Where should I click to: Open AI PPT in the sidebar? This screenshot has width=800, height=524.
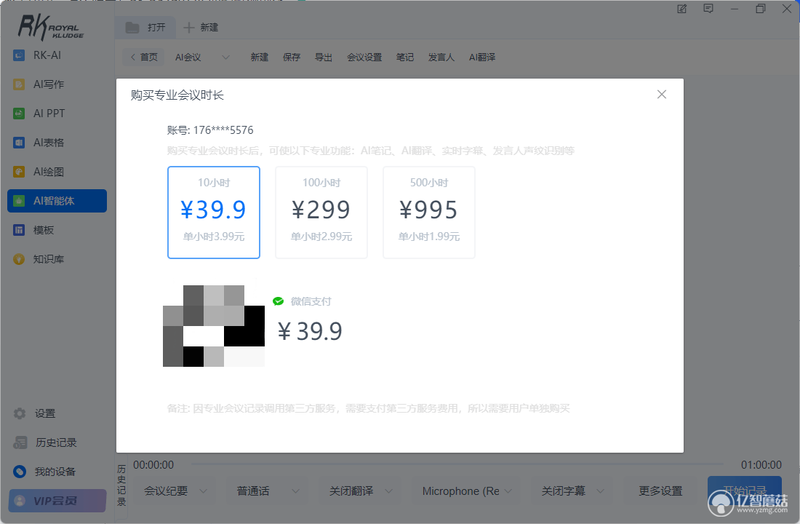(57, 113)
